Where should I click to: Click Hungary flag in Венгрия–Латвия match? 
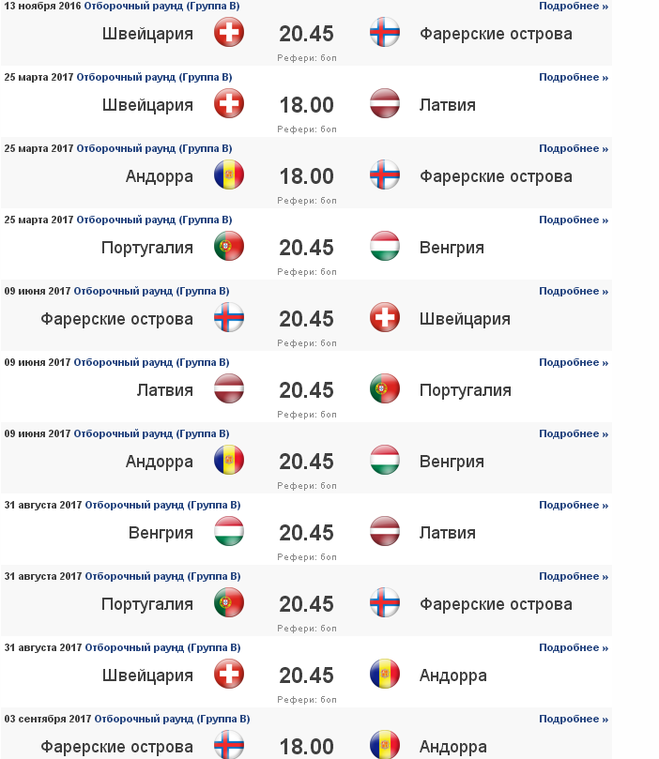[229, 532]
